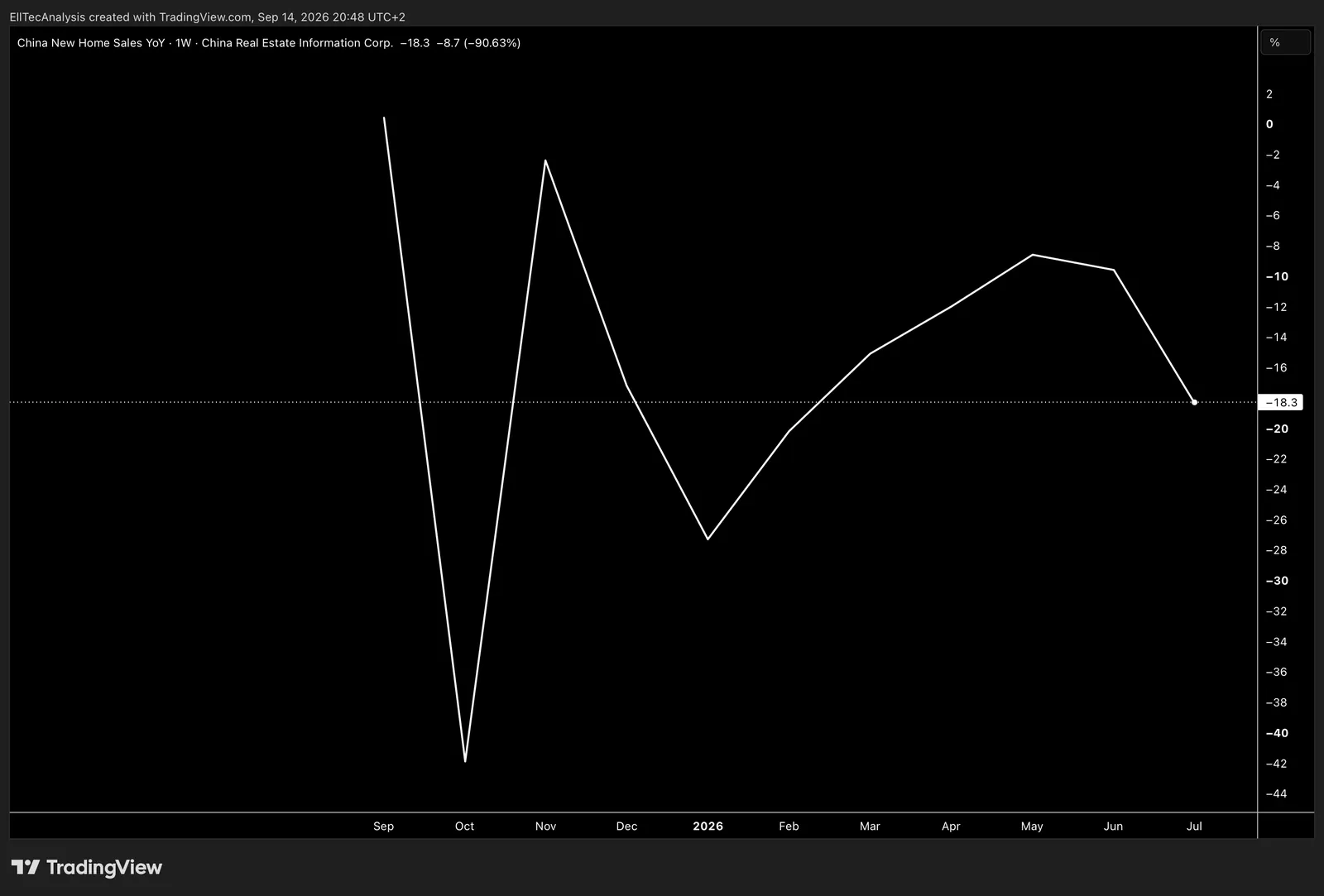This screenshot has width=1324, height=896.
Task: Click the 'May' label on the time axis
Action: [x=1032, y=826]
